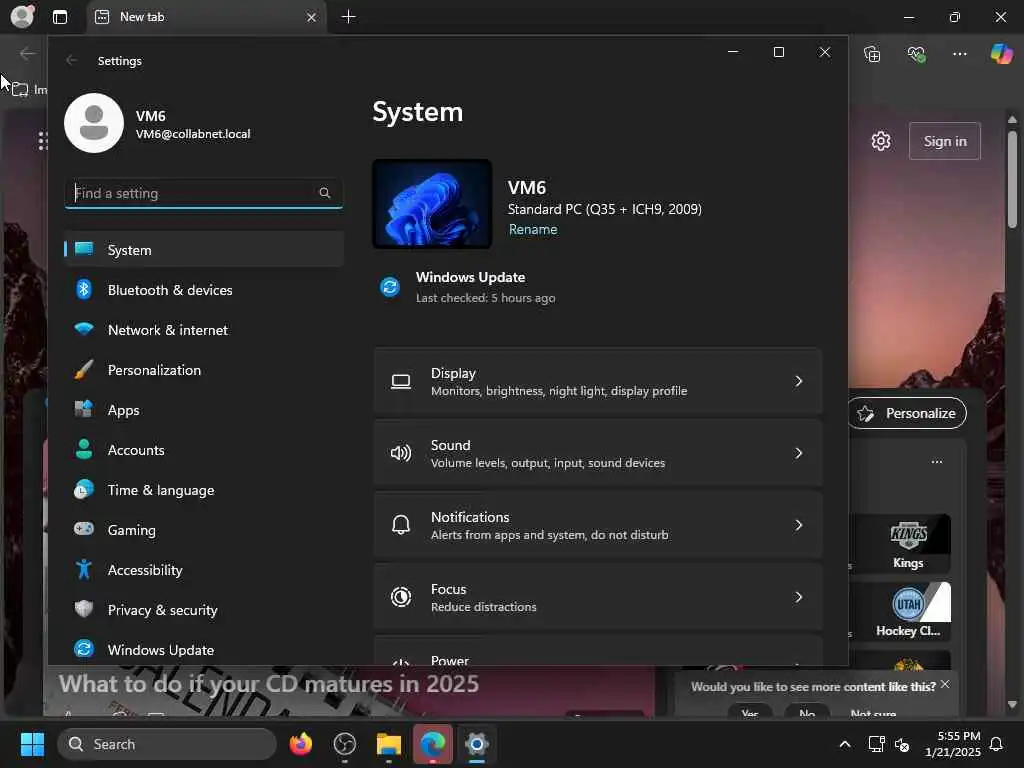Open the Windows Update status tile
The width and height of the screenshot is (1024, 768).
469,287
